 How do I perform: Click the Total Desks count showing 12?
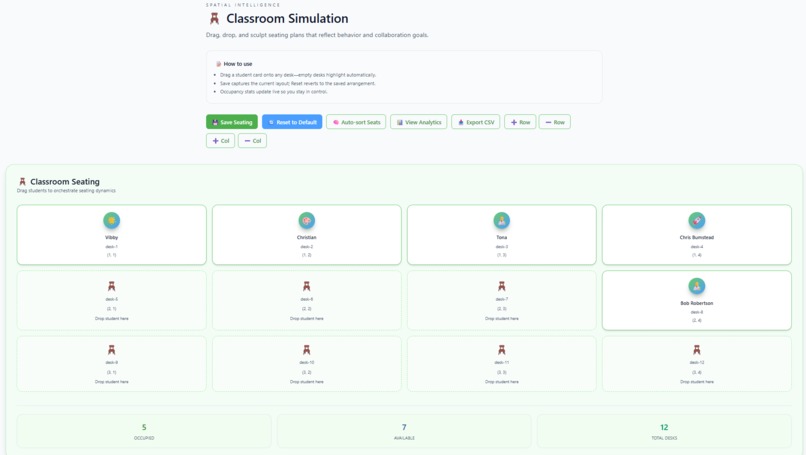pyautogui.click(x=664, y=427)
